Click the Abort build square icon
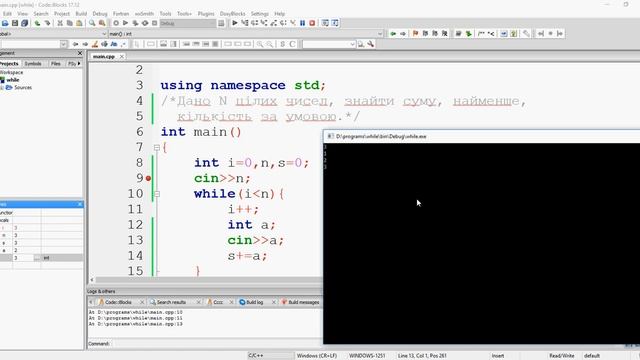Image resolution: width=640 pixels, height=360 pixels. [x=155, y=23]
